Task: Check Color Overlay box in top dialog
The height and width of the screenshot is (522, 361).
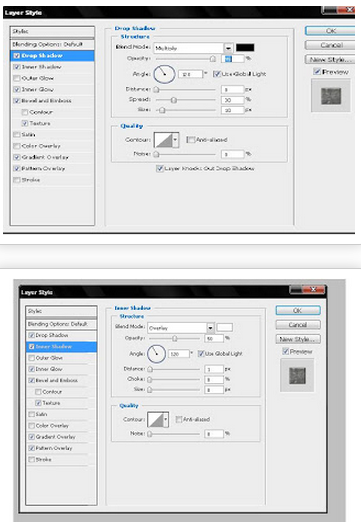Action: [x=17, y=146]
